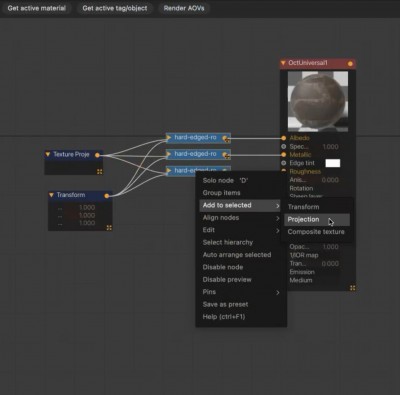
Task: Toggle the Specular pin circle
Action: pos(283,146)
